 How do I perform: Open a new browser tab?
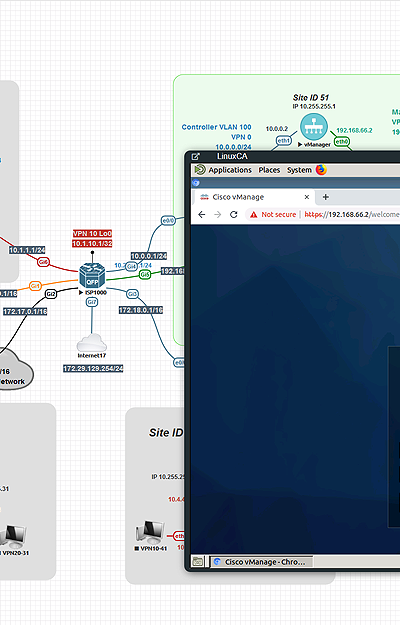325,197
